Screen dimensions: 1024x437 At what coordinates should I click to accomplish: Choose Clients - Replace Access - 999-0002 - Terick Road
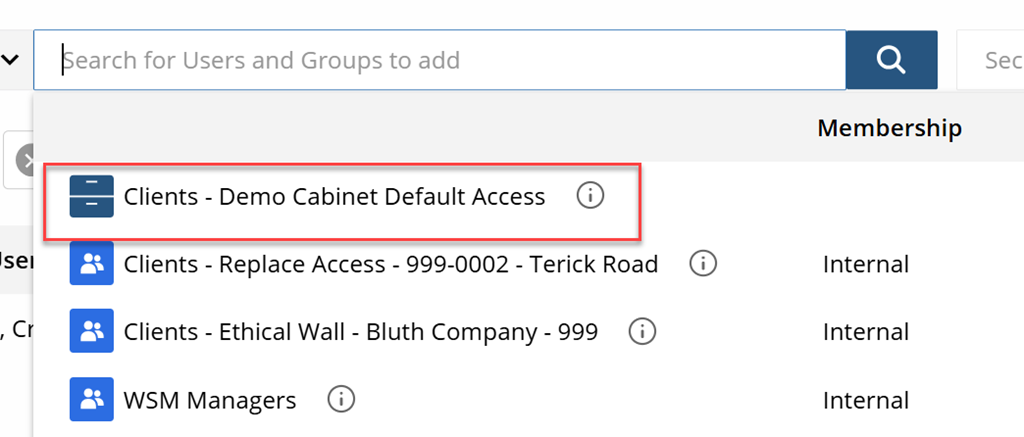tap(390, 264)
